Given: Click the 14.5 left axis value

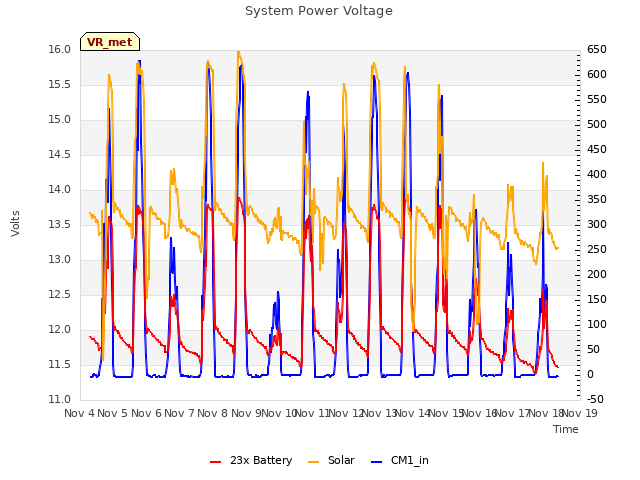Looking at the screenshot, I should 60,155.
